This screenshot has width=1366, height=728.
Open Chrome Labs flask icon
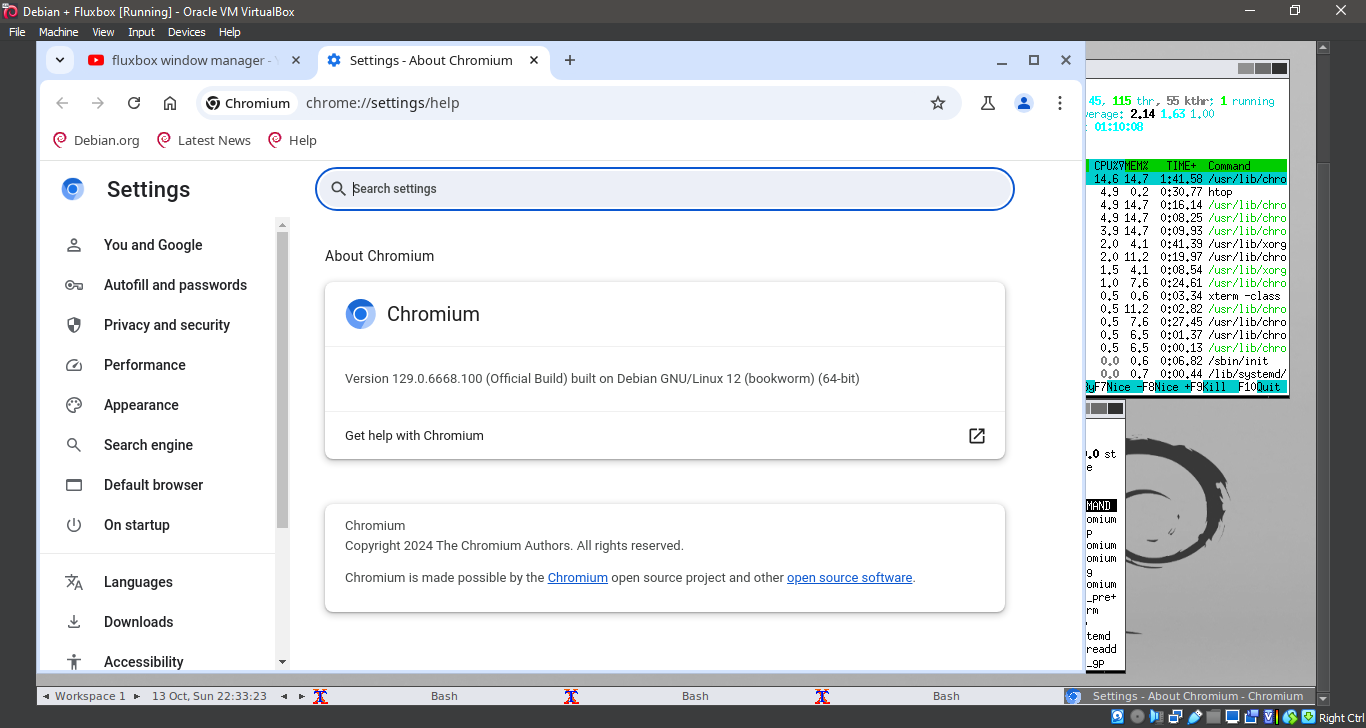[988, 103]
